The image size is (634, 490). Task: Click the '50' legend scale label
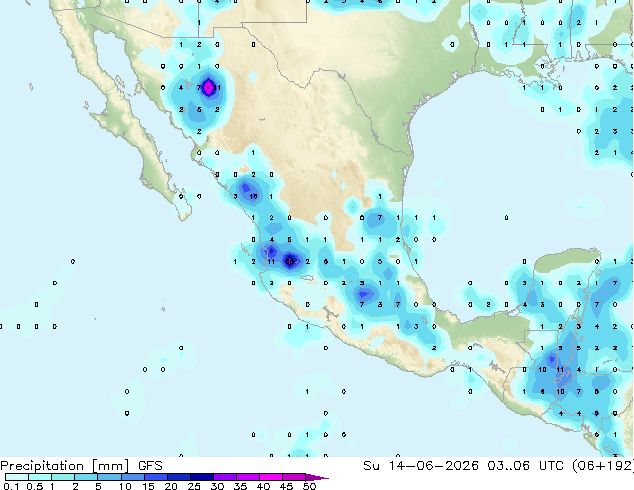click(309, 486)
